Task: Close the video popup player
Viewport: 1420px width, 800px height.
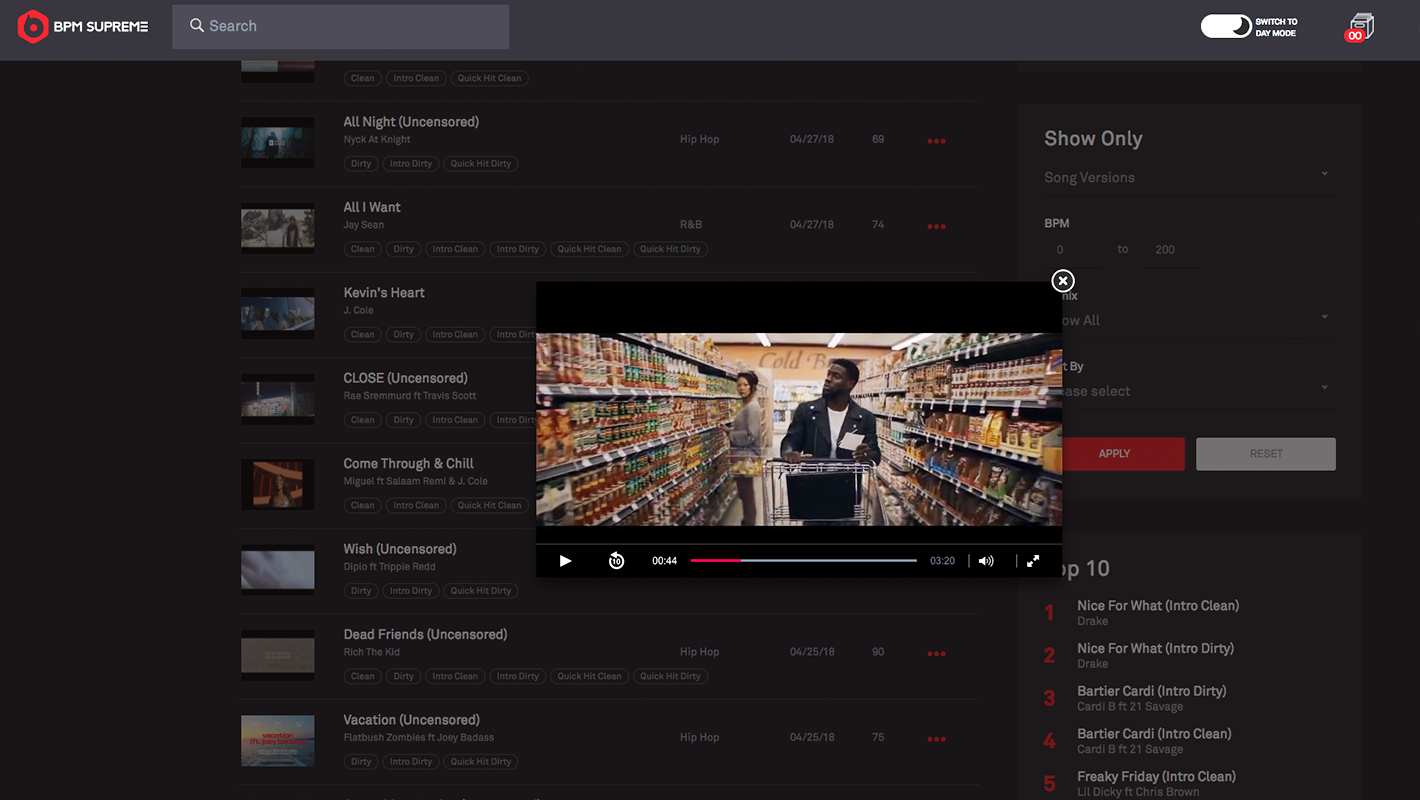Action: pyautogui.click(x=1063, y=281)
